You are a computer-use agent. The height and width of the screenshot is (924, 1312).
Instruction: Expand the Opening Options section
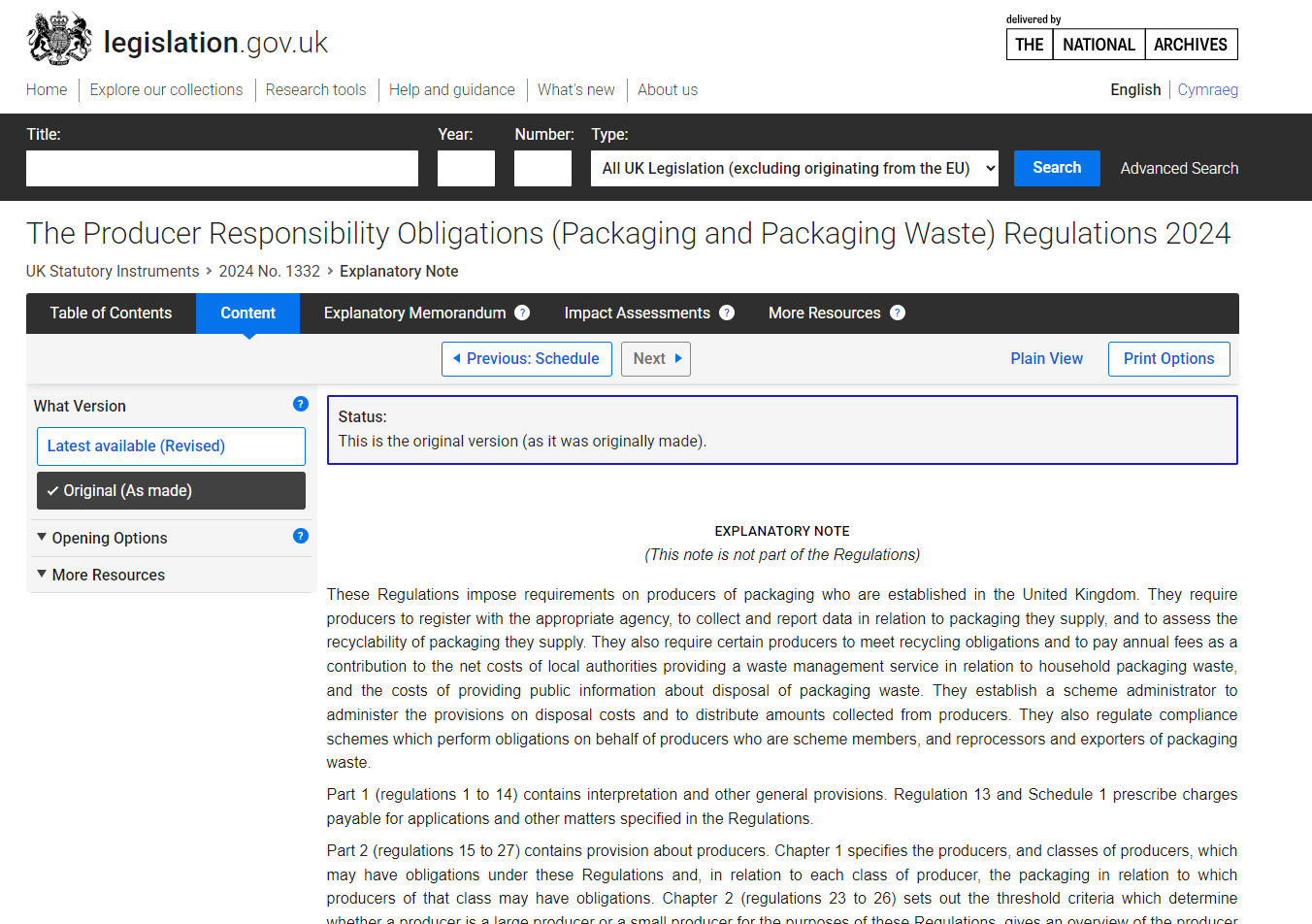coord(109,538)
